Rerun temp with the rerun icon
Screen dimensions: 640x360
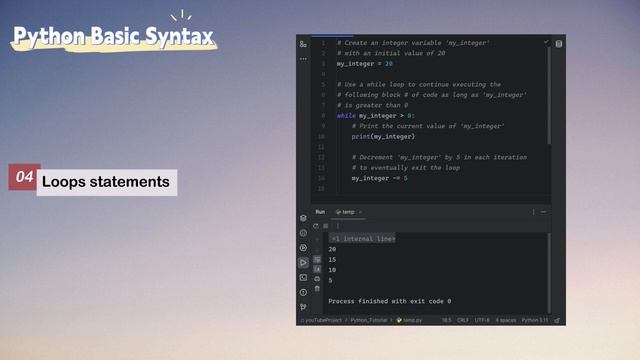(x=316, y=226)
